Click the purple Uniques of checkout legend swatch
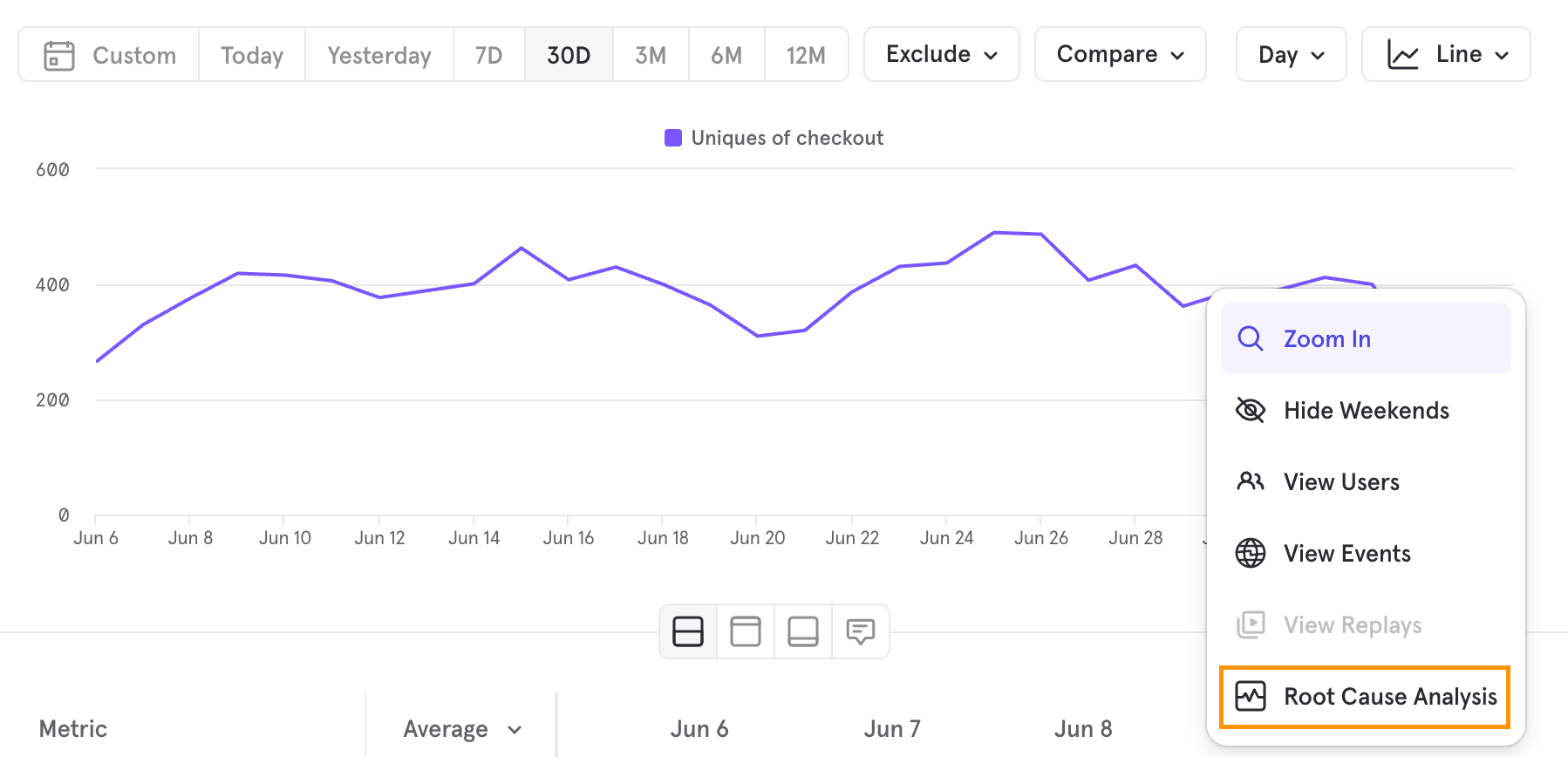This screenshot has width=1568, height=757. tap(673, 138)
